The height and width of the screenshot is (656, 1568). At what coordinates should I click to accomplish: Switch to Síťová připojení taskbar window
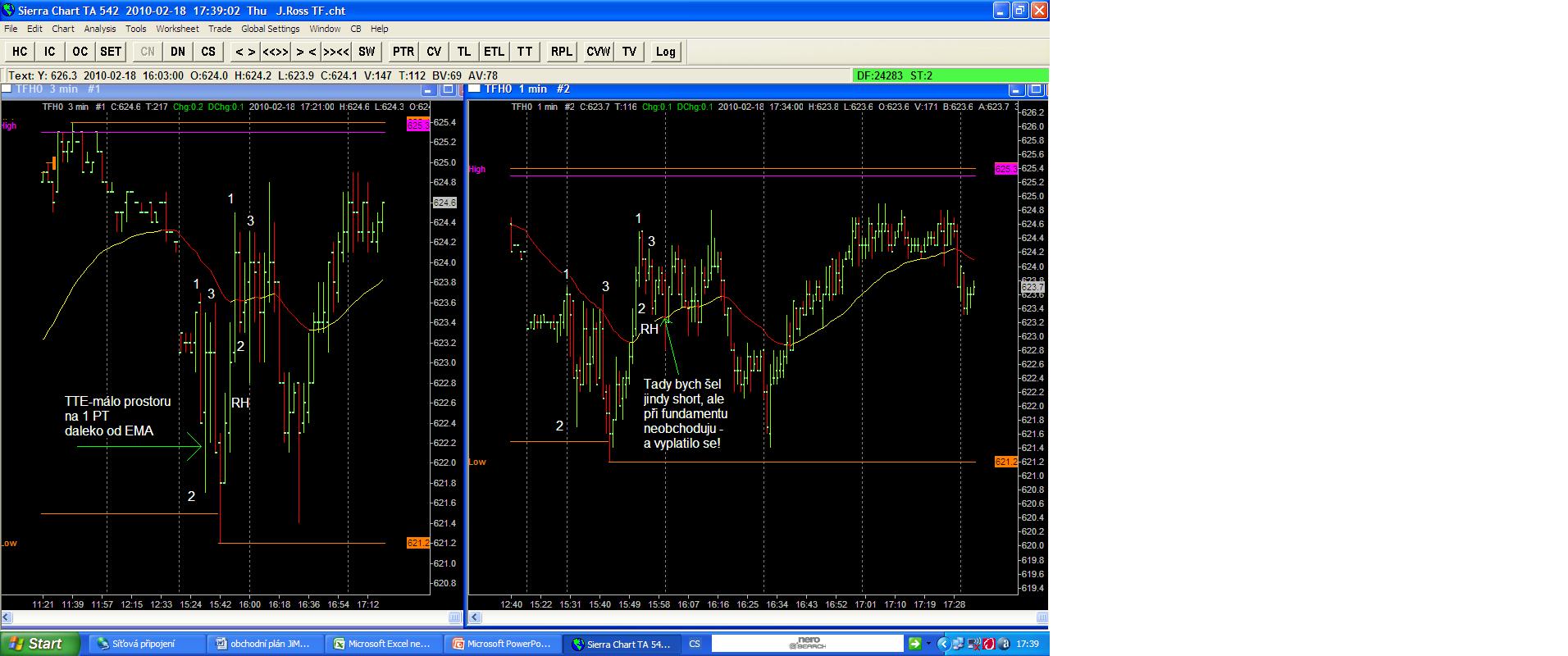(x=147, y=644)
